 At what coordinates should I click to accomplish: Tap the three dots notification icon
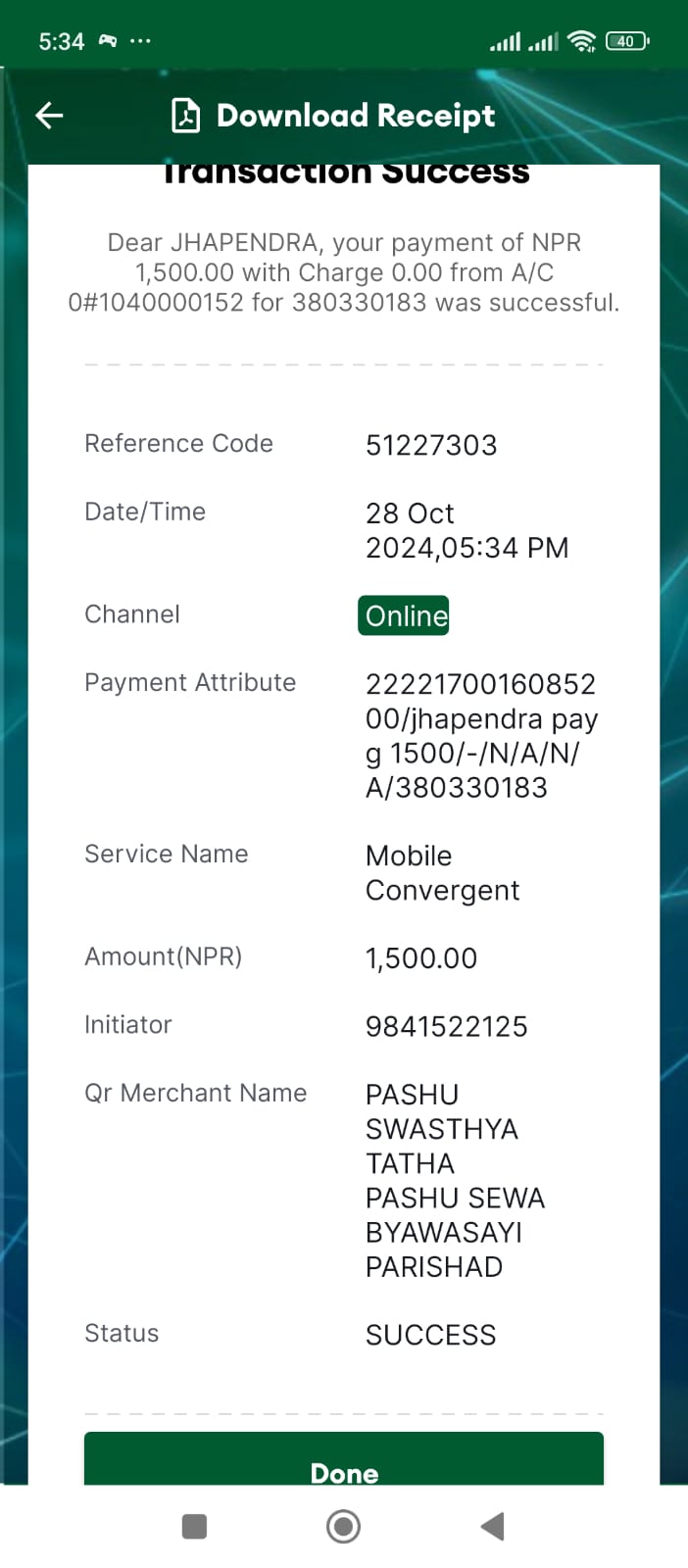click(140, 41)
